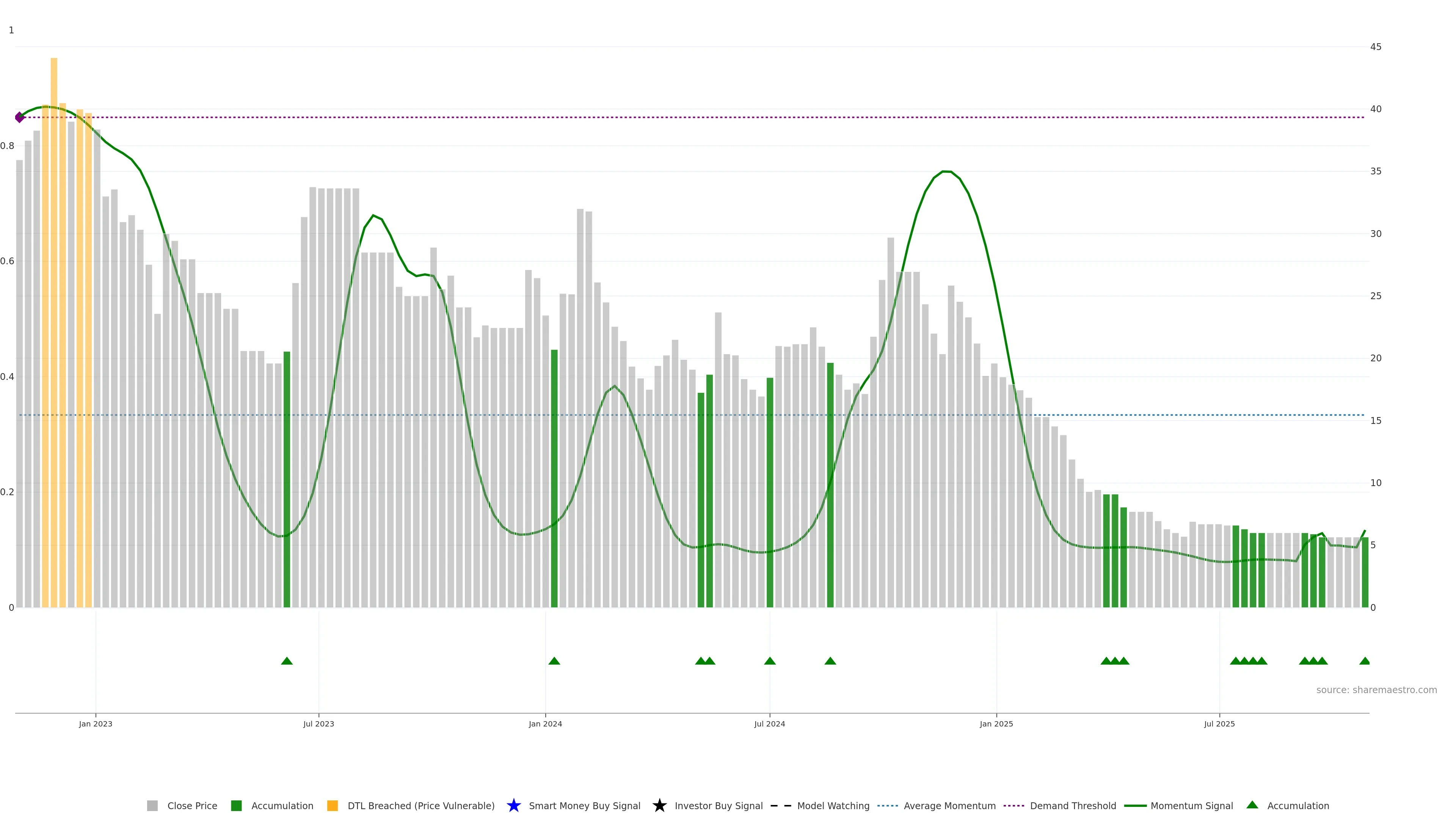Click the gray Close Price legend swatch
Viewport: 1456px width, 819px height.
click(x=152, y=805)
